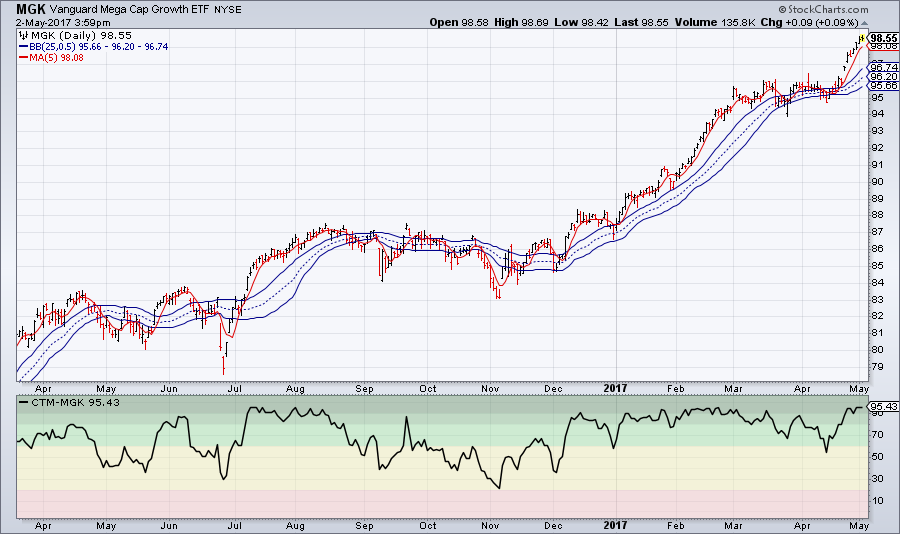Click the 2-May-2017 3:59pm timestamp

coord(63,23)
